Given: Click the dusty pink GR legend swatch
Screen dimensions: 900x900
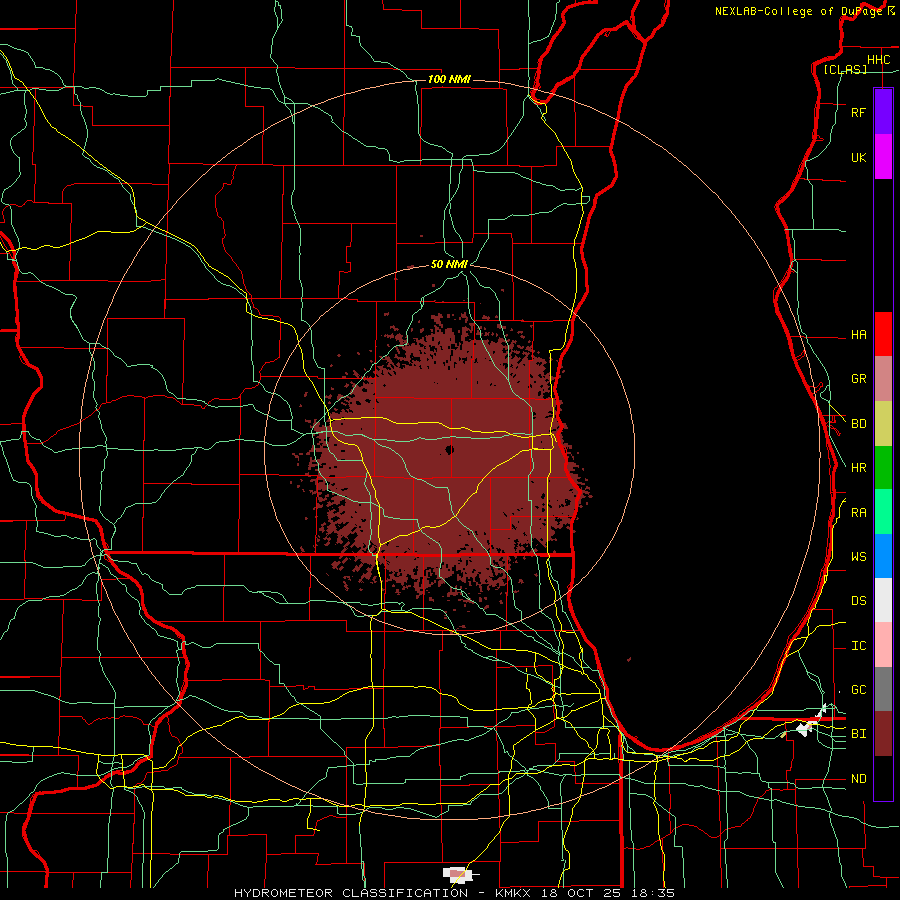Looking at the screenshot, I should (x=883, y=379).
